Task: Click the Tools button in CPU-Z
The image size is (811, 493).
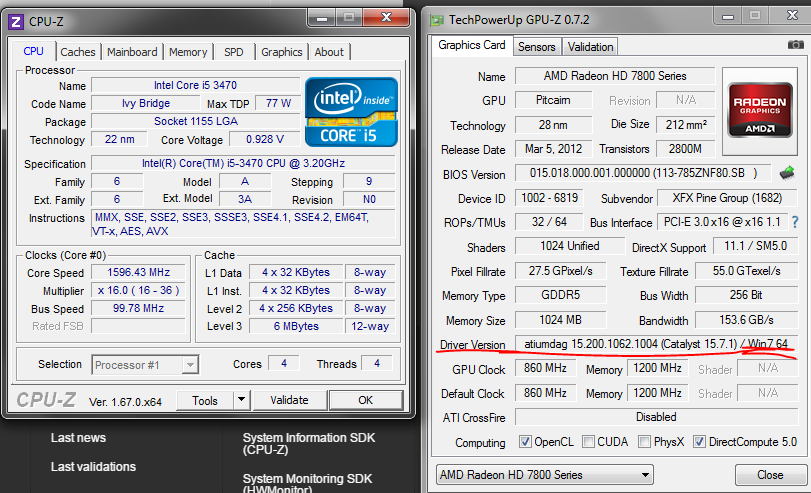Action: (205, 400)
